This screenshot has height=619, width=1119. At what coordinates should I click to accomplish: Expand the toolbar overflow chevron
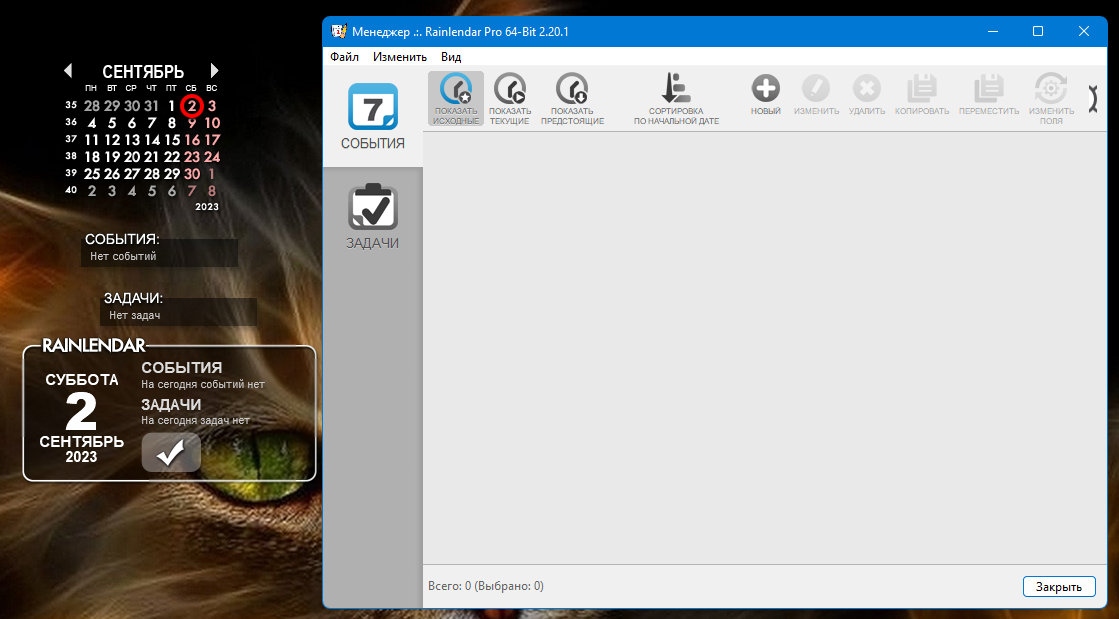1093,99
